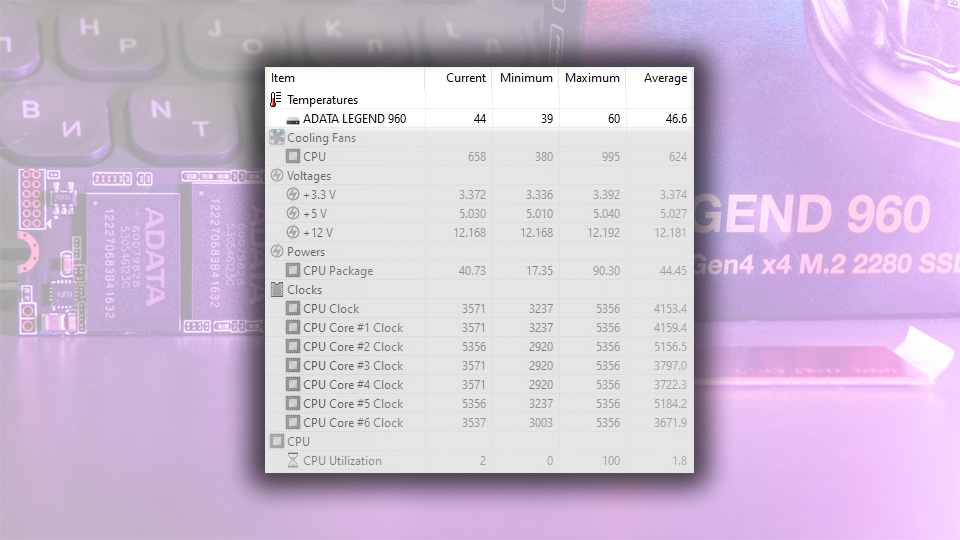Click ADATA current temperature value 44
The height and width of the screenshot is (540, 960).
tap(480, 119)
